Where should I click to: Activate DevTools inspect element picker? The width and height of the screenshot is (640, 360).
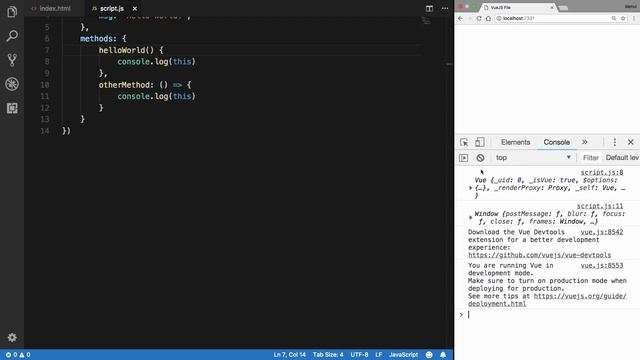[x=464, y=142]
